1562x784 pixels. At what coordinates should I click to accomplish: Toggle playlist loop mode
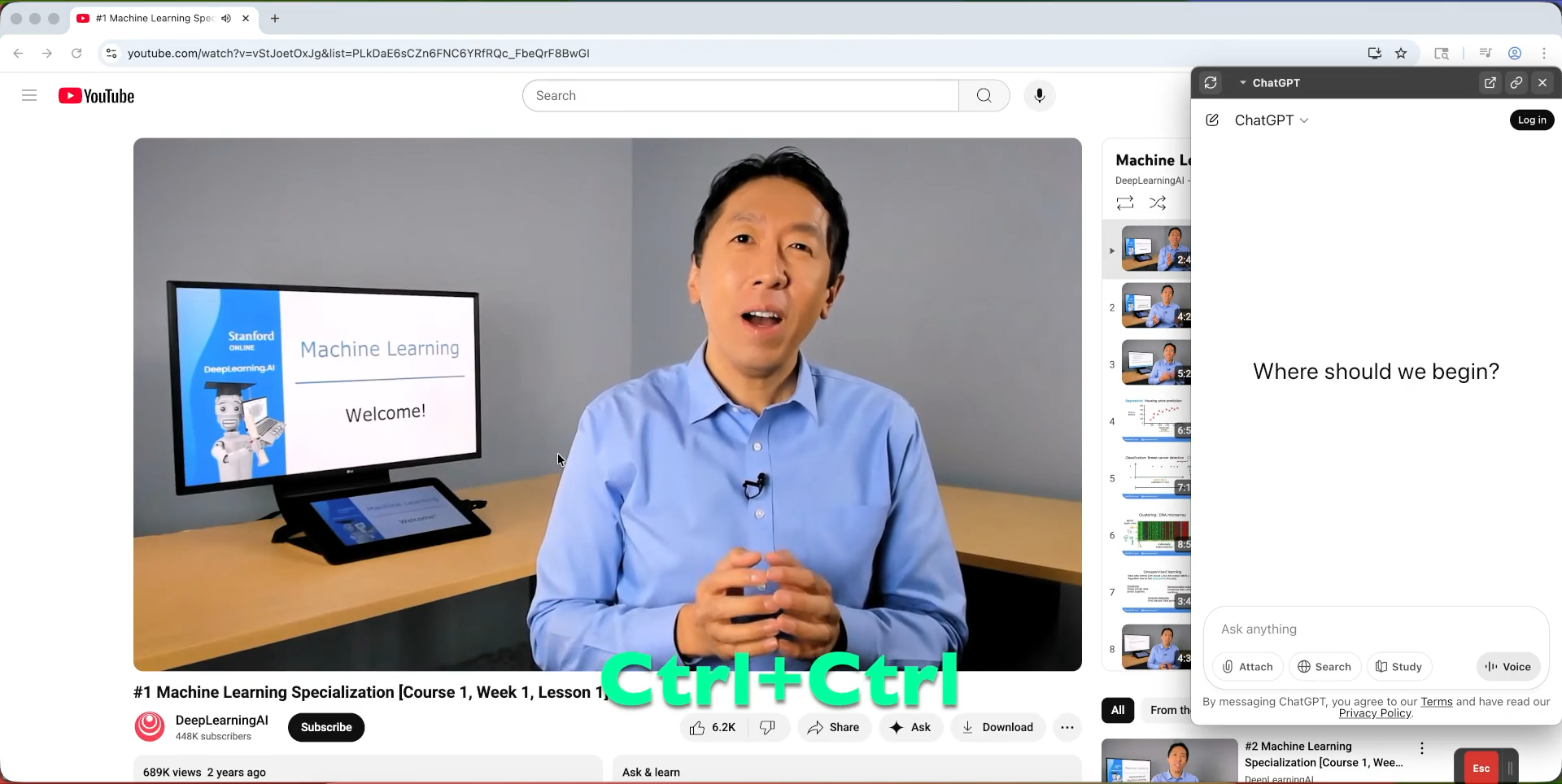coord(1125,203)
